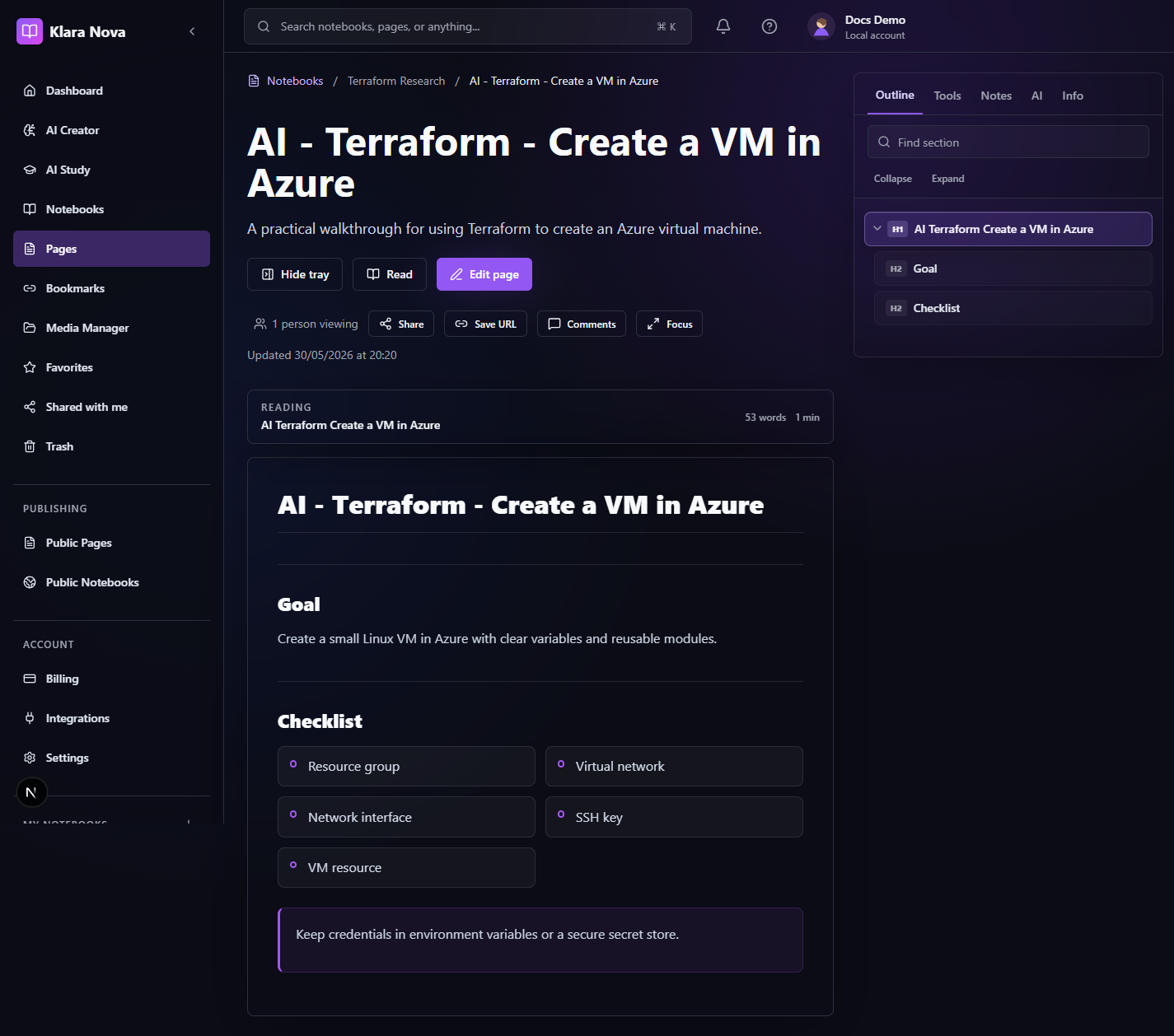Click the Keep credentials callout note
The image size is (1174, 1036).
pyautogui.click(x=540, y=940)
